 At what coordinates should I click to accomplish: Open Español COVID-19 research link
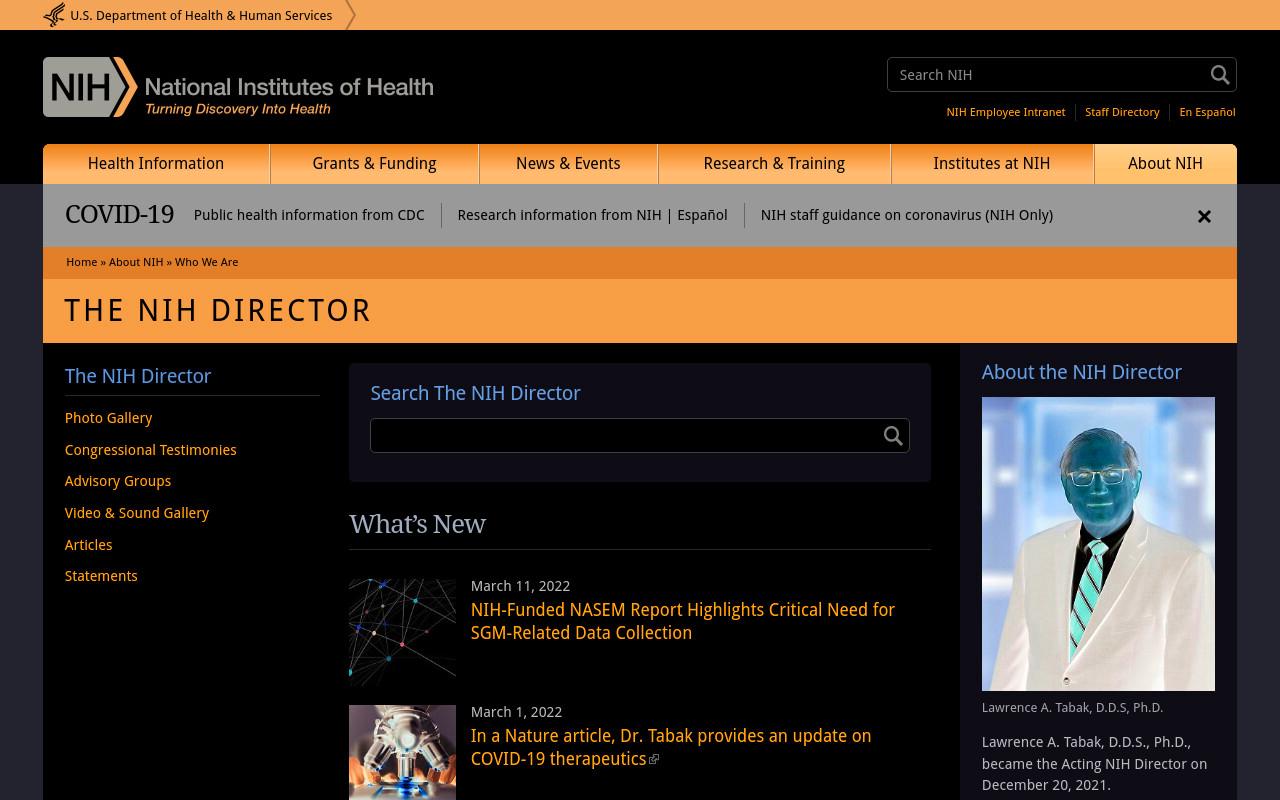702,215
